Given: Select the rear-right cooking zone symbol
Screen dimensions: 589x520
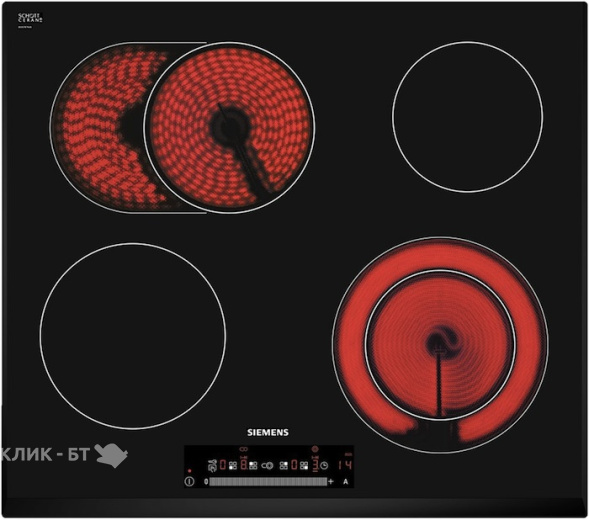Looking at the screenshot, I should [x=284, y=466].
